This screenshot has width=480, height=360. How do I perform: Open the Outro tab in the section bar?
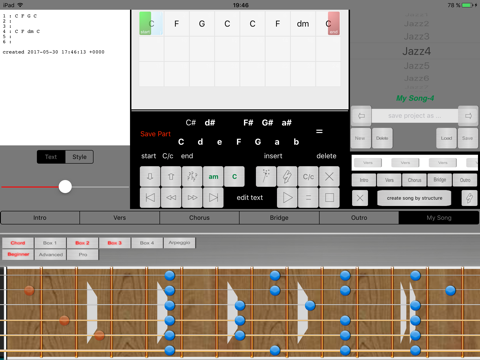(359, 218)
